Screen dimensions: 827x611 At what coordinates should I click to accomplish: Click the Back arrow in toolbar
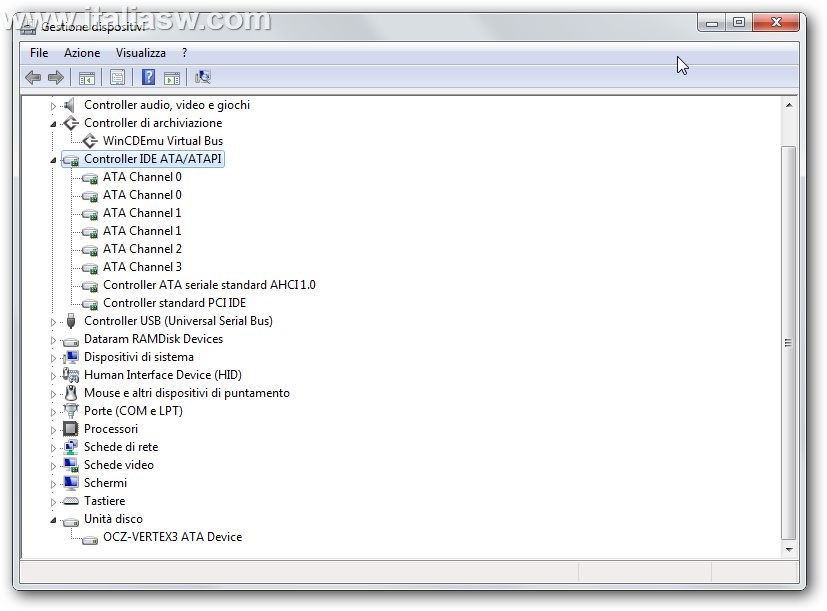coord(33,77)
